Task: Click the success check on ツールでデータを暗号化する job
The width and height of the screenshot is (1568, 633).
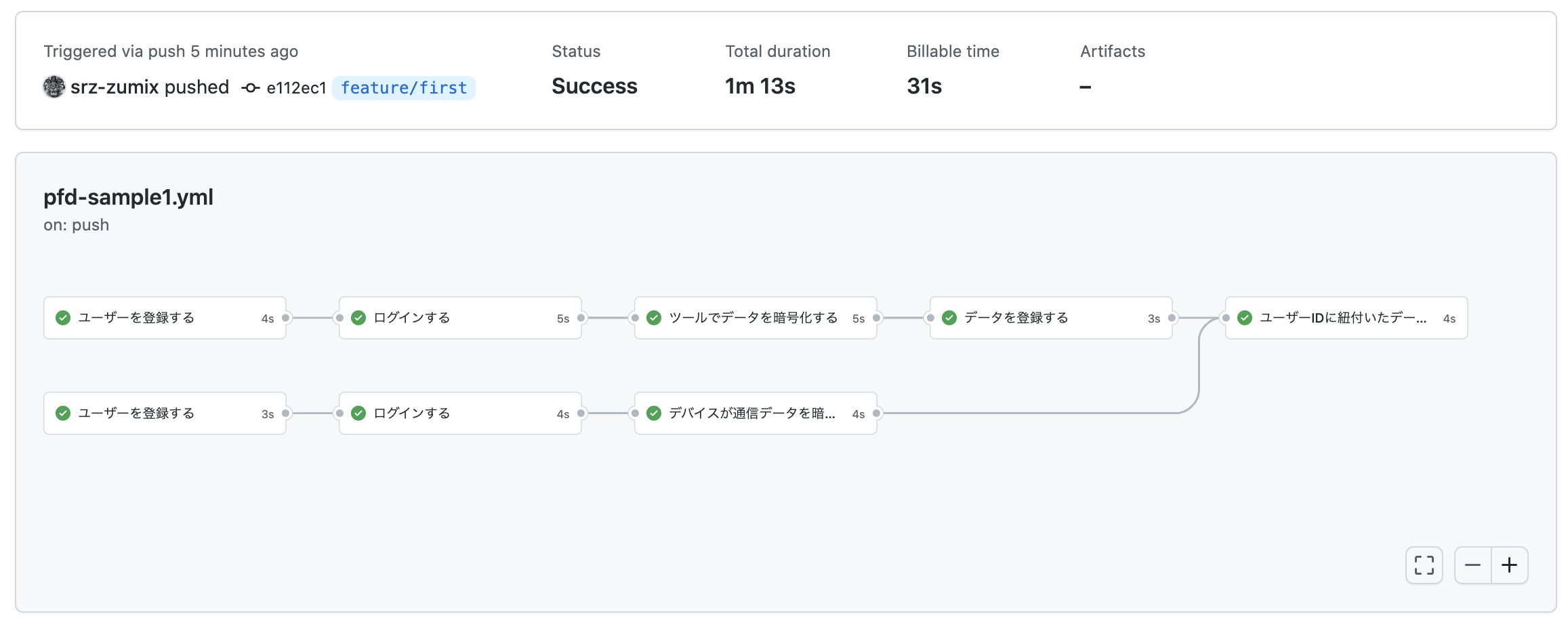Action: coord(653,316)
